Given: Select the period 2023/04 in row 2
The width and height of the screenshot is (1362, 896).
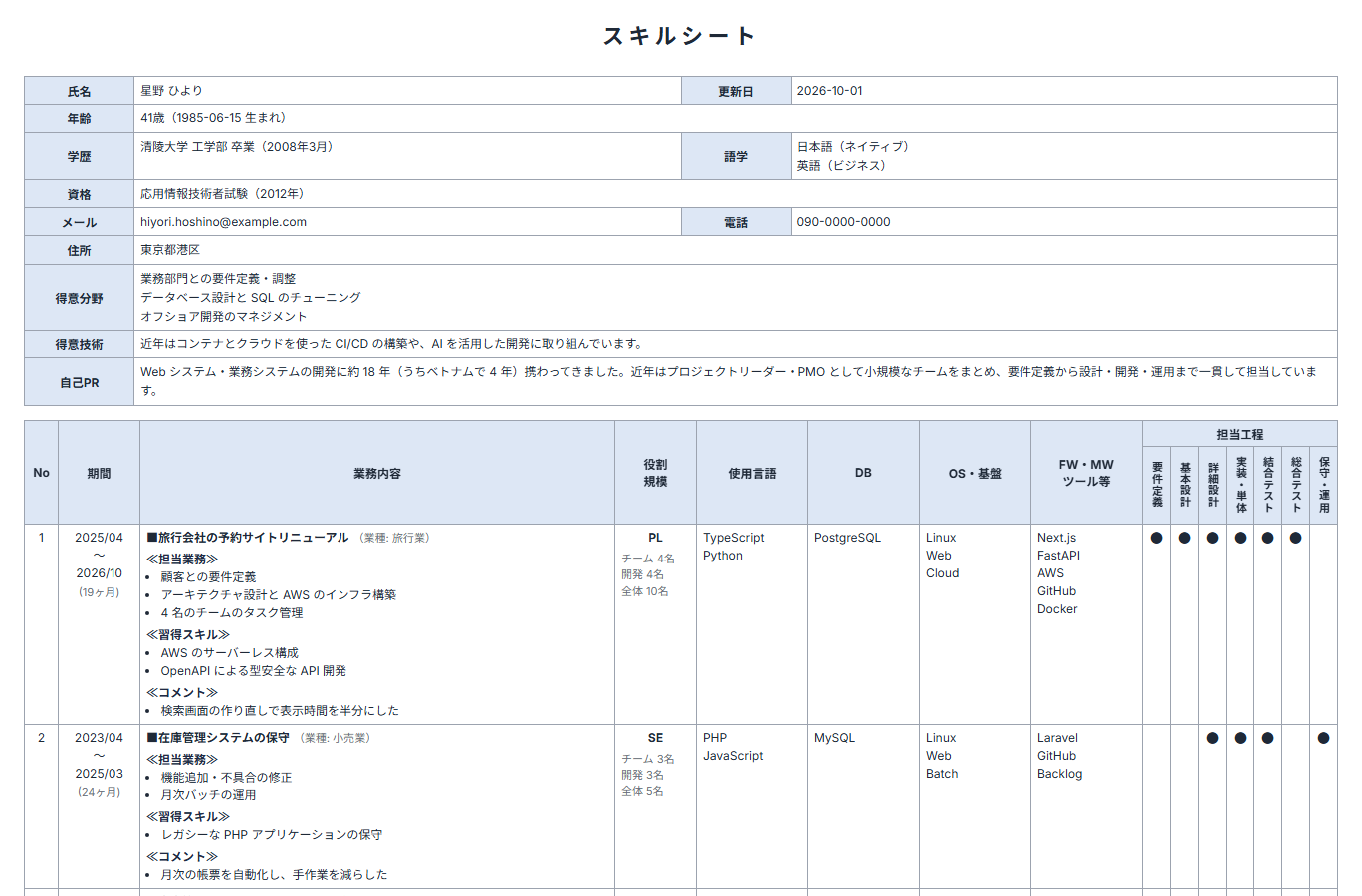Looking at the screenshot, I should coord(99,738).
